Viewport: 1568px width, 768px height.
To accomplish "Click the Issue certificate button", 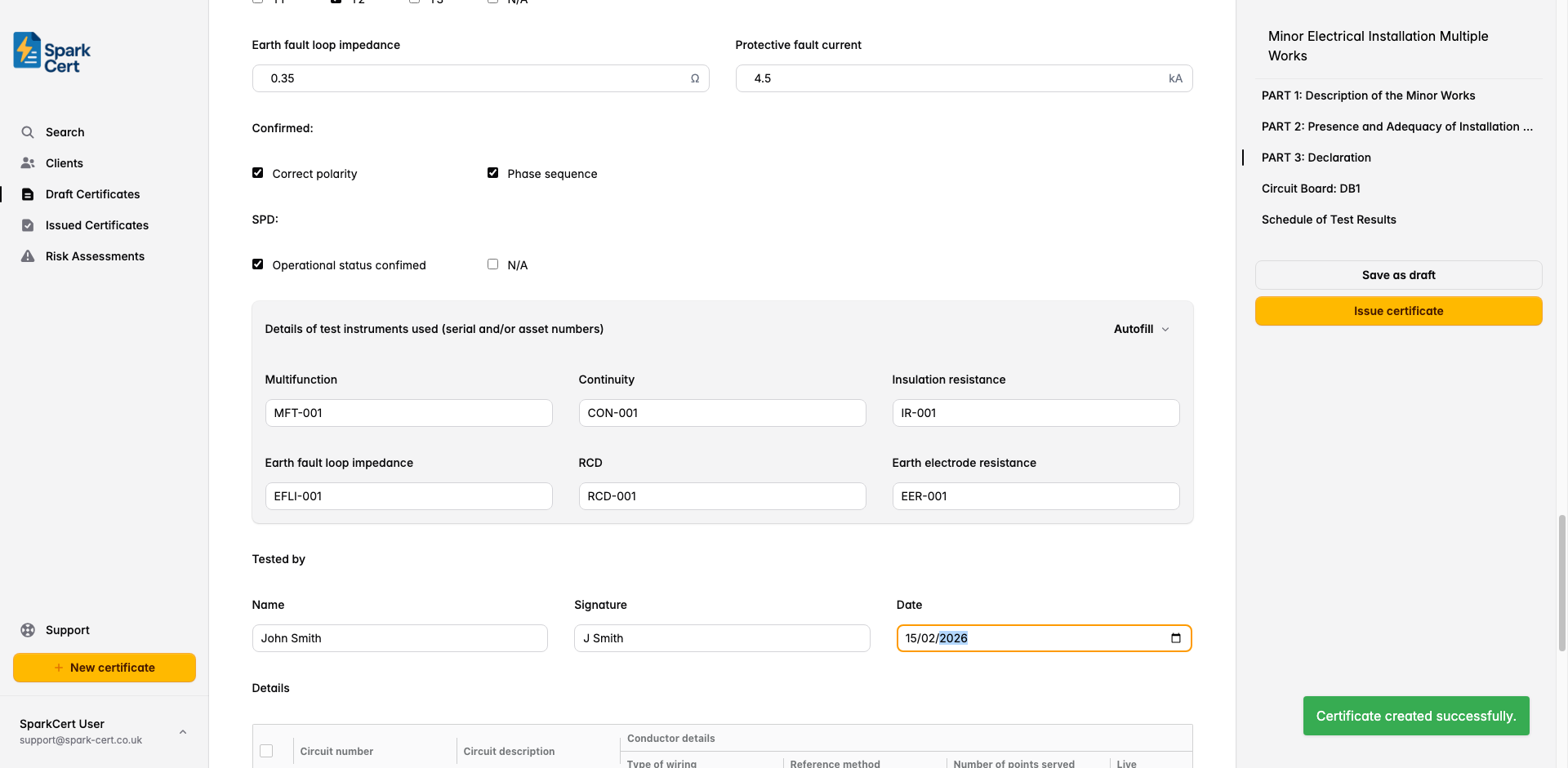I will [x=1398, y=311].
